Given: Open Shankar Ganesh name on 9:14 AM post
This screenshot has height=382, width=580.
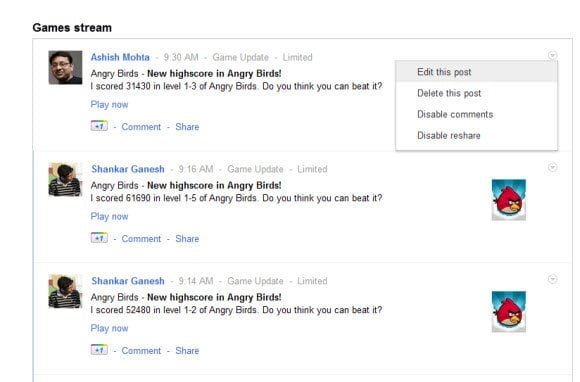Looking at the screenshot, I should (x=128, y=281).
